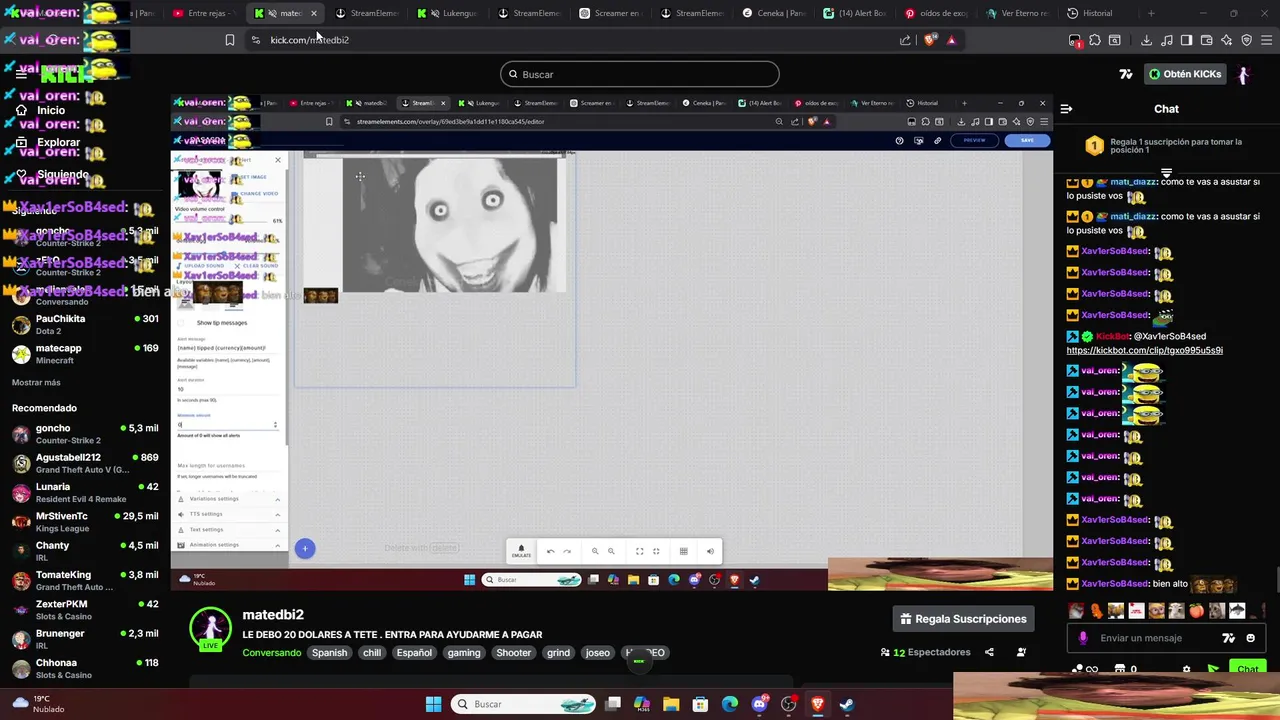Open Brave Shields lion icon in address bar
The width and height of the screenshot is (1280, 720).
coord(931,40)
